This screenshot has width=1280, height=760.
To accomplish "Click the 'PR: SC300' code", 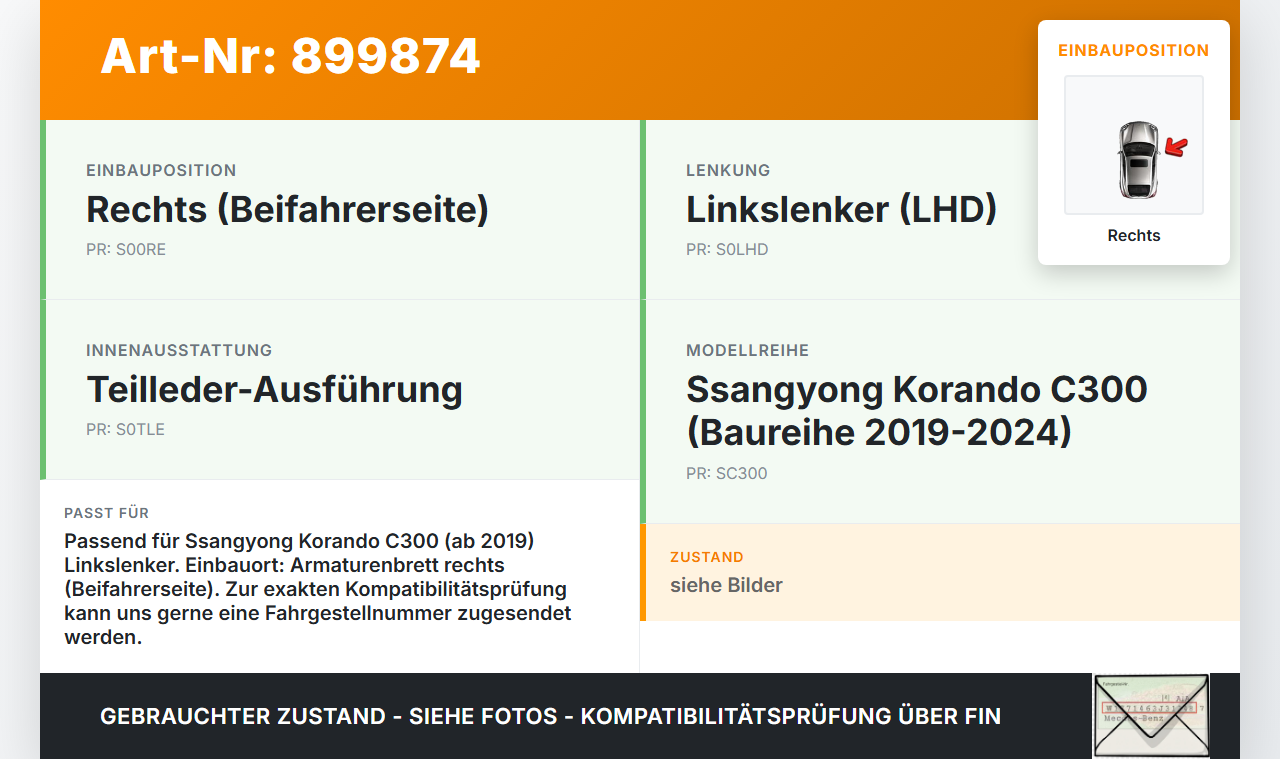I will pos(727,474).
